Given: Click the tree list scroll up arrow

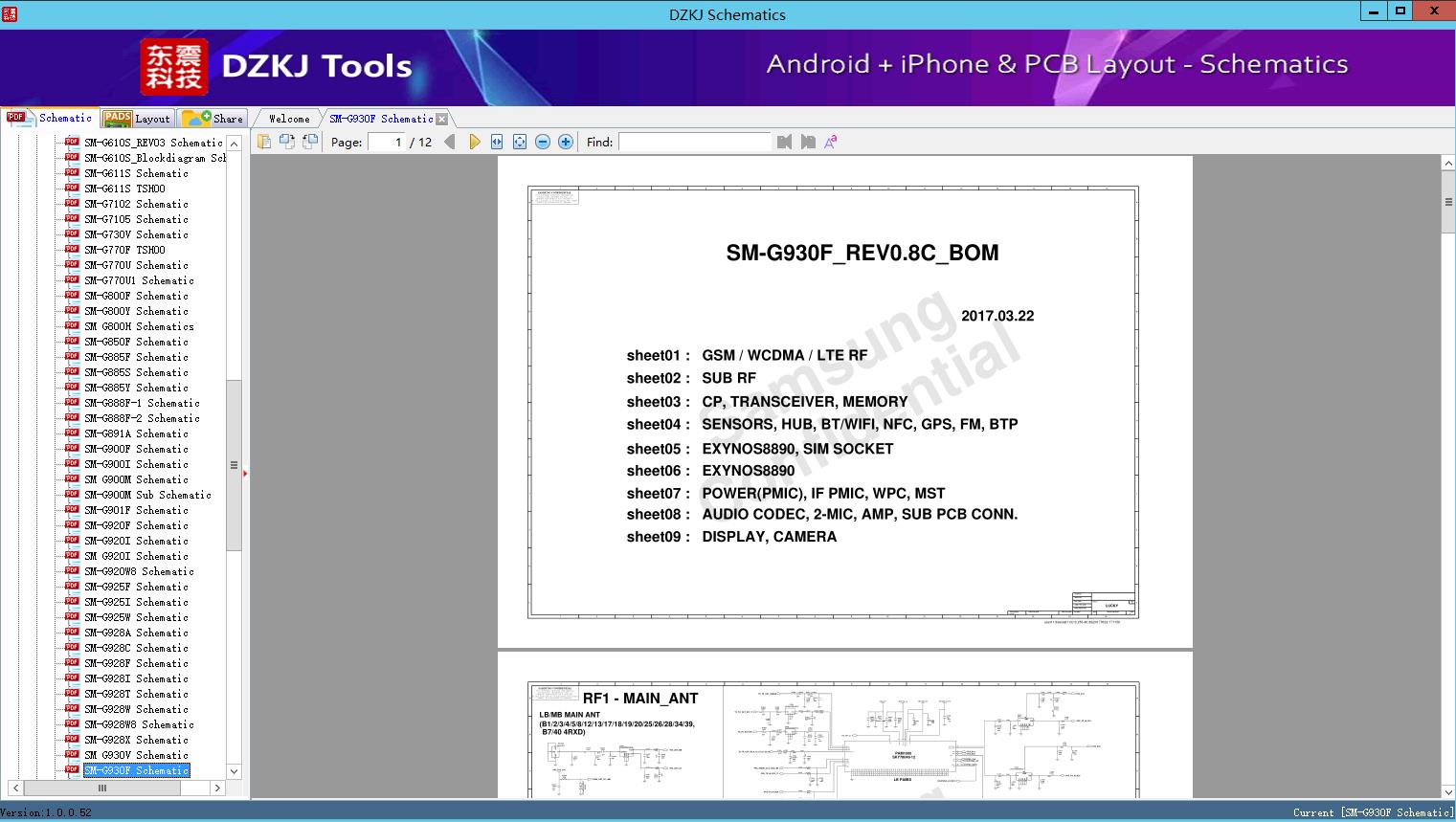Looking at the screenshot, I should [x=234, y=143].
